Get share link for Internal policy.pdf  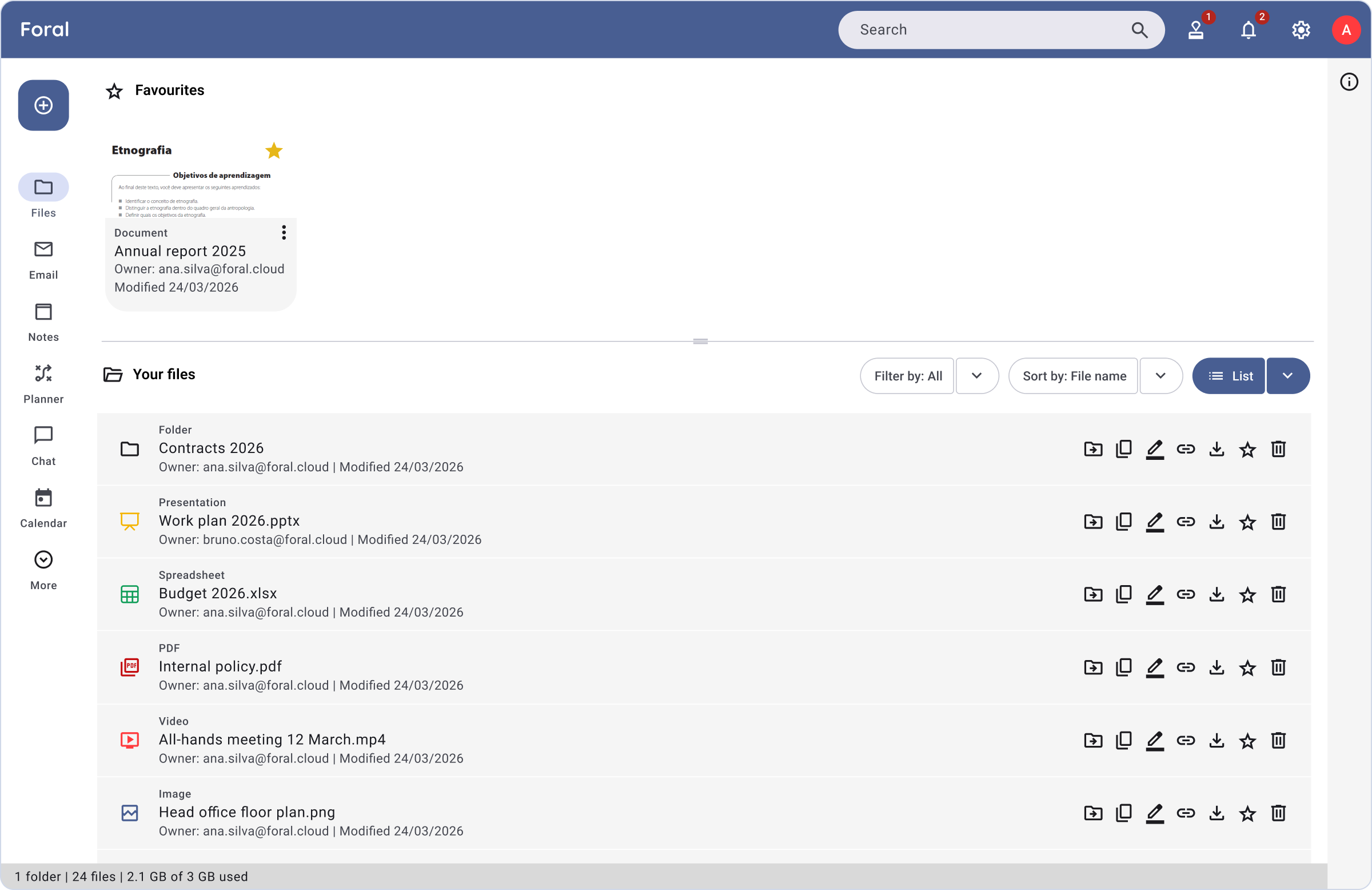pos(1186,667)
